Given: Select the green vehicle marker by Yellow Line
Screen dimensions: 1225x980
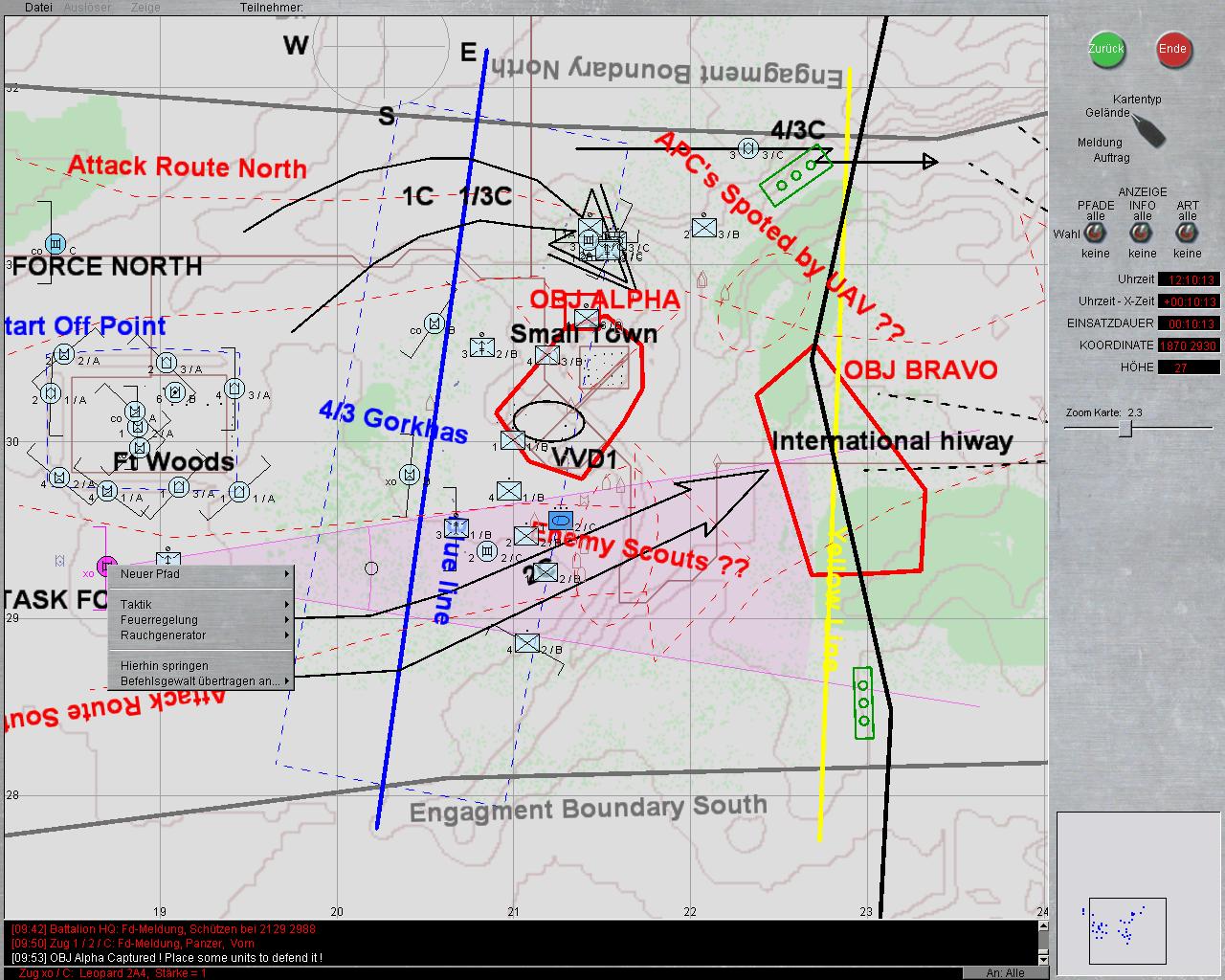Looking at the screenshot, I should pyautogui.click(x=863, y=703).
